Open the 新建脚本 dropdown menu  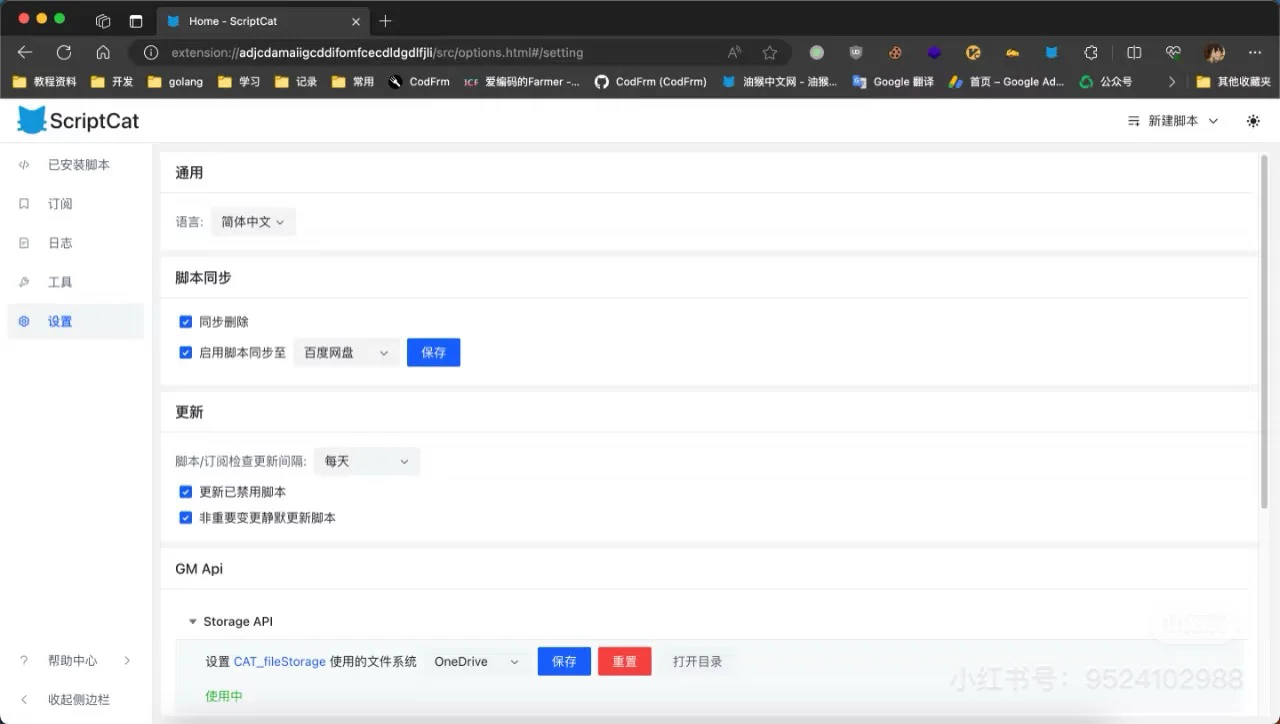tap(1173, 121)
